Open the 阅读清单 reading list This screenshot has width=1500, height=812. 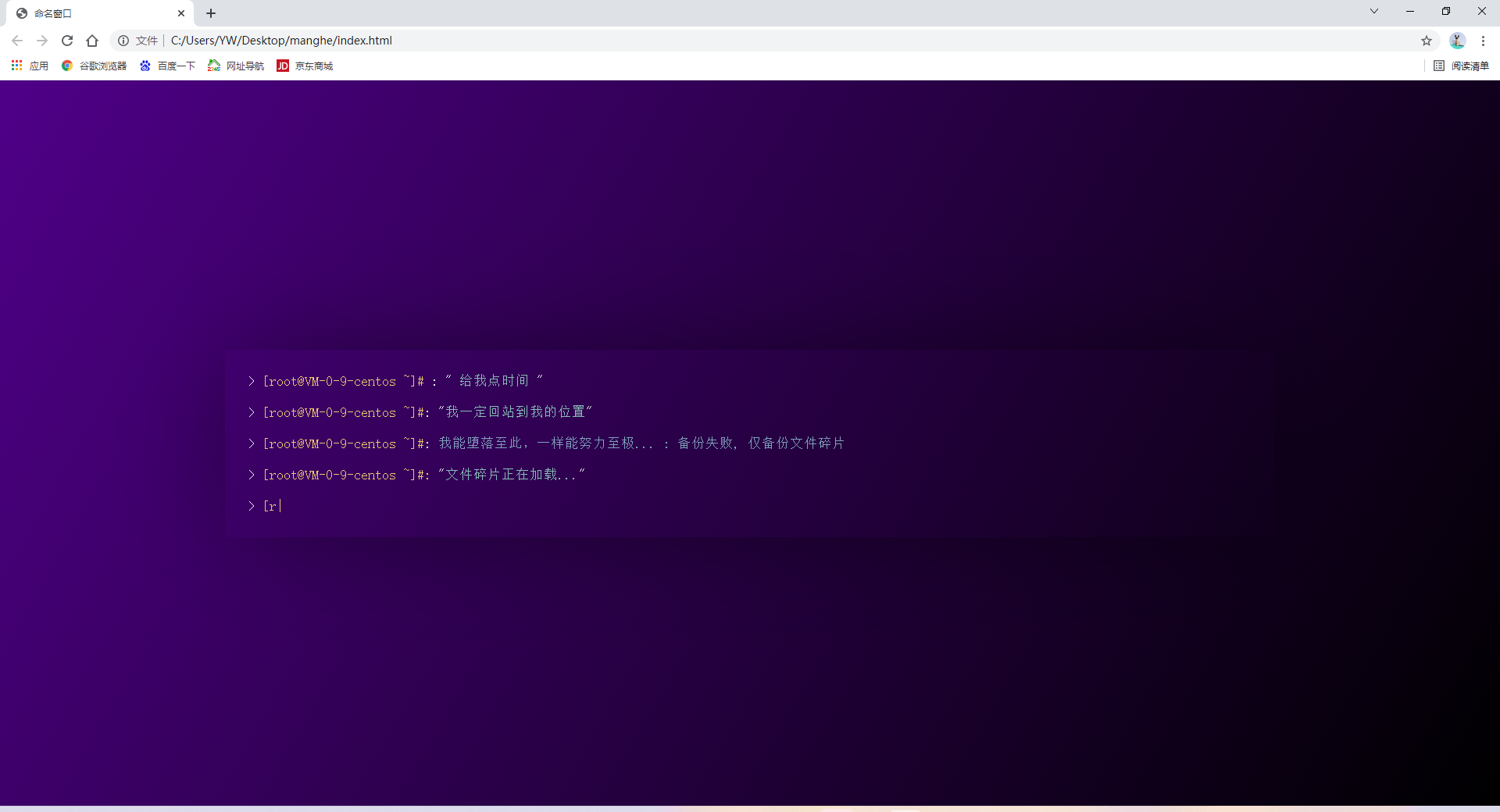point(1462,66)
